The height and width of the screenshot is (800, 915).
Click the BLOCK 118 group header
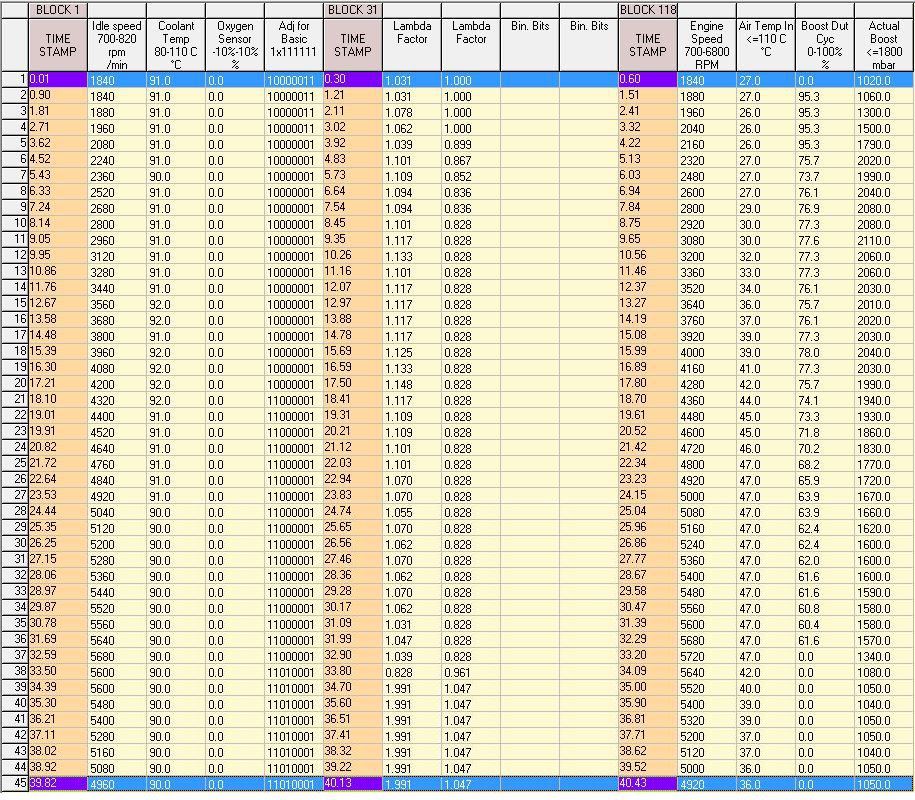tap(648, 9)
